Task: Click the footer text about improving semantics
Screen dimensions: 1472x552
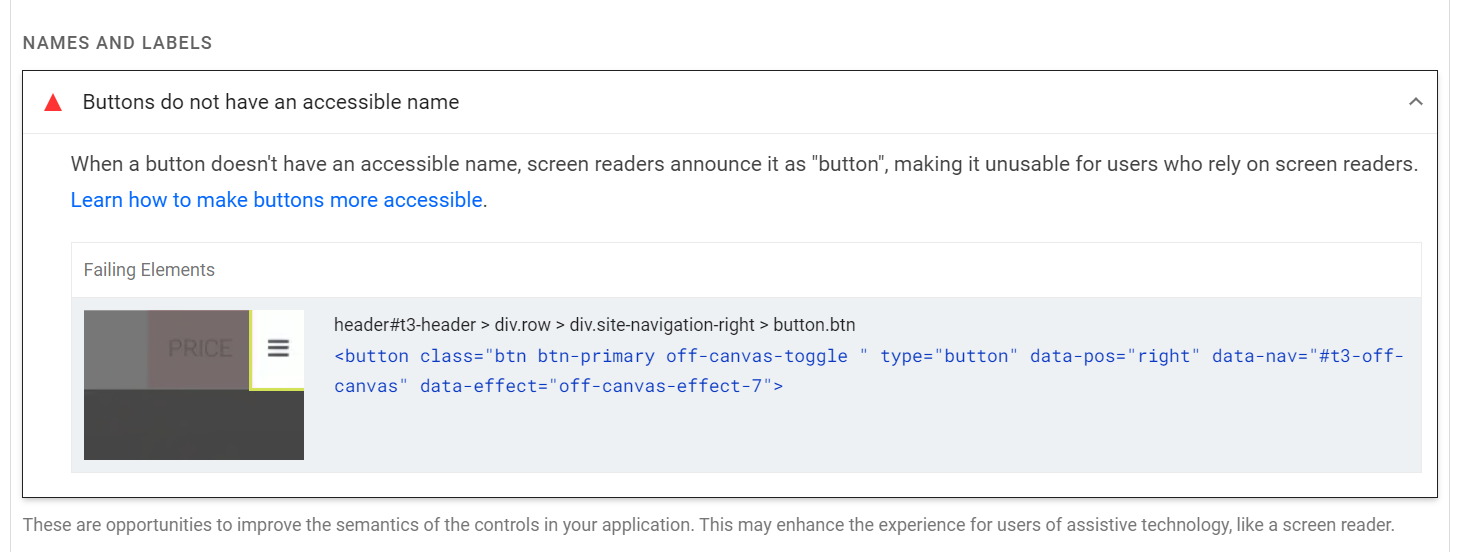Action: click(708, 525)
